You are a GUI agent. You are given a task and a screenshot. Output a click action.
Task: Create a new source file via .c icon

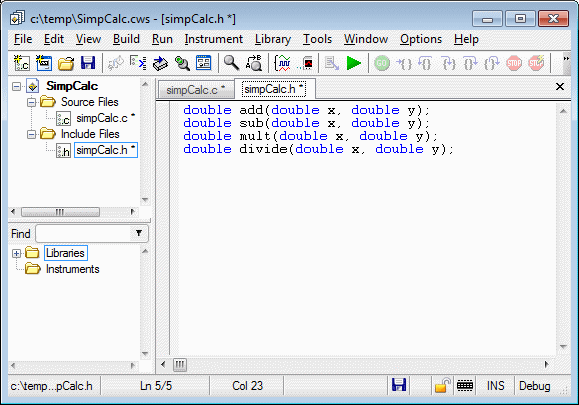point(21,63)
